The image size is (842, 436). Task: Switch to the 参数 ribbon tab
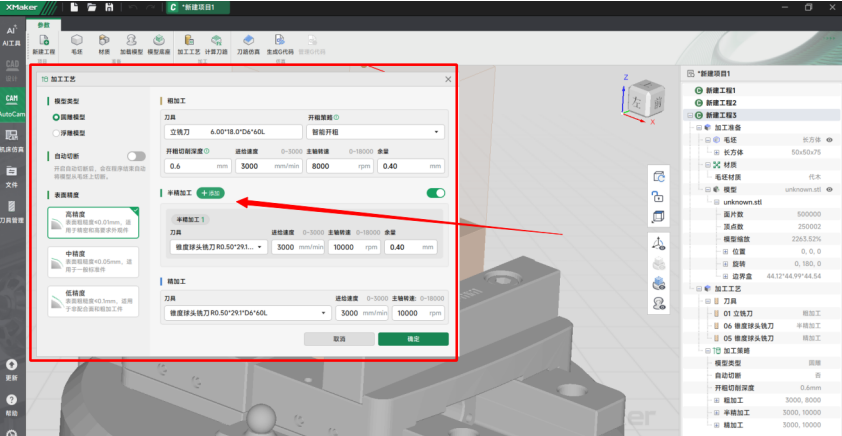[x=42, y=24]
